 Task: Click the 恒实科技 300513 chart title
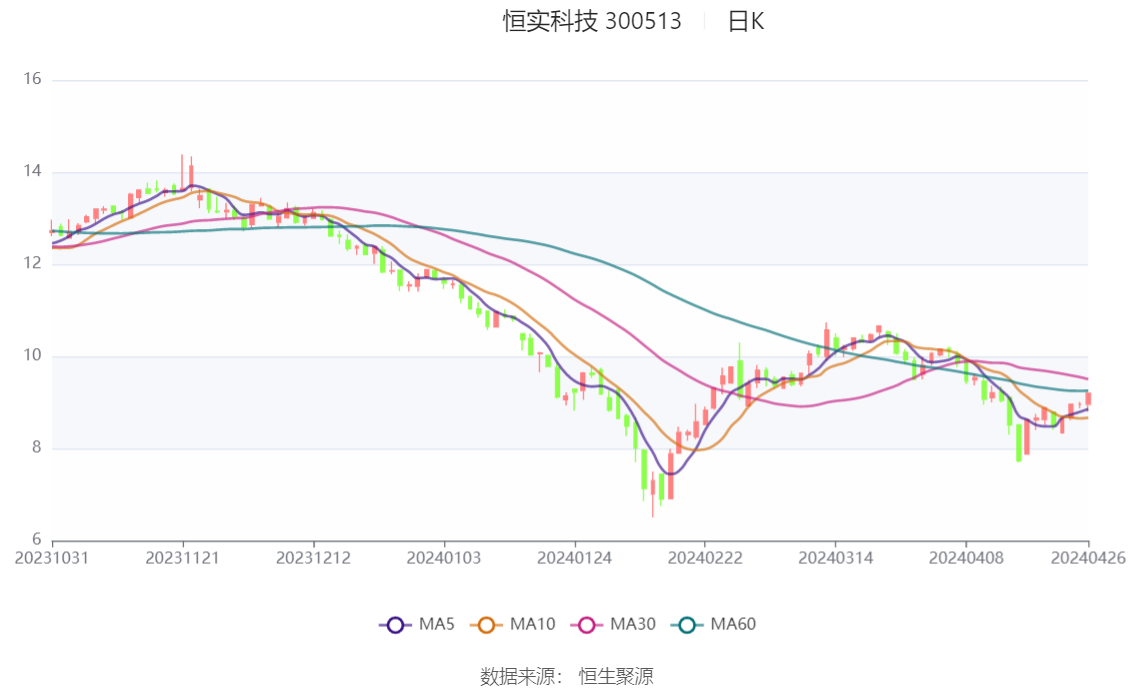pyautogui.click(x=592, y=22)
